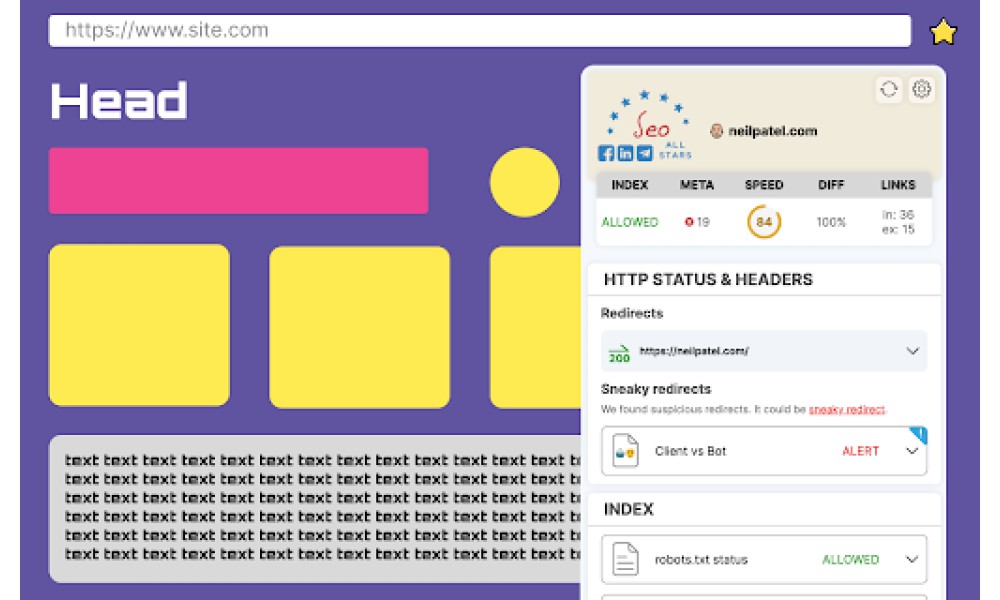Viewport: 1000px width, 600px height.
Task: Switch to the INDEX tab
Action: coord(629,185)
